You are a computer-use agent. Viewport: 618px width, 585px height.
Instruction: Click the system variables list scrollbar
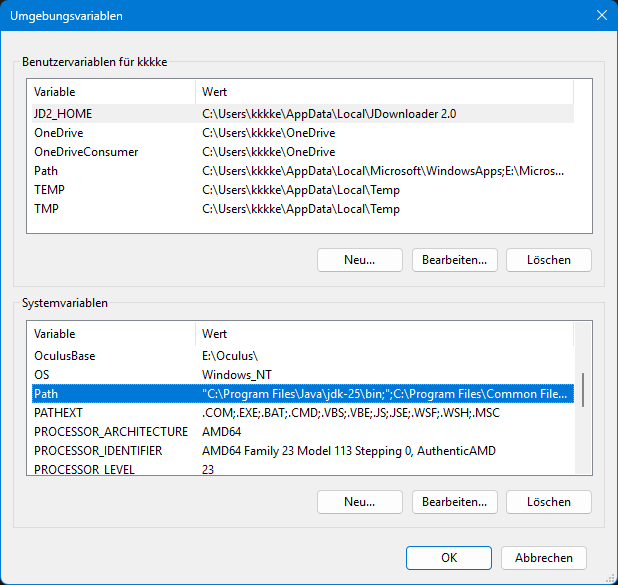click(584, 390)
